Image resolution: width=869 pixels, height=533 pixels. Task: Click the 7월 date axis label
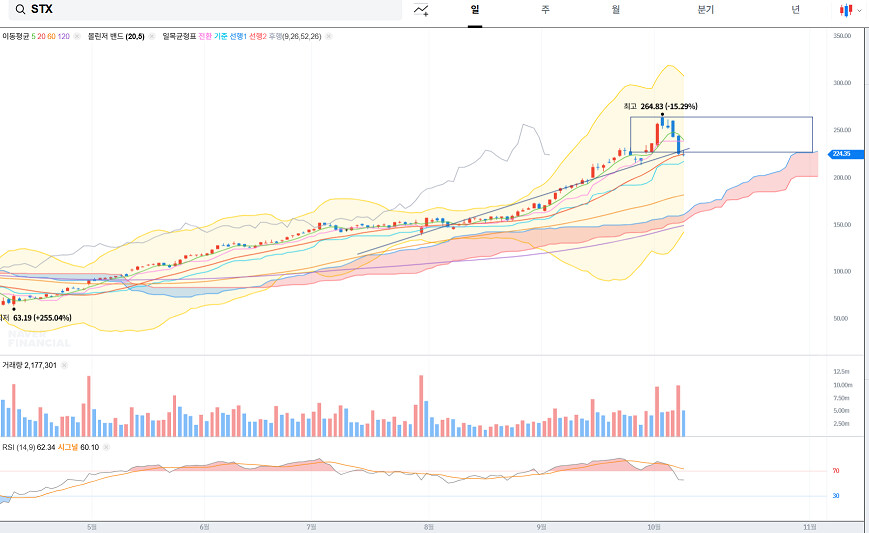coord(311,527)
